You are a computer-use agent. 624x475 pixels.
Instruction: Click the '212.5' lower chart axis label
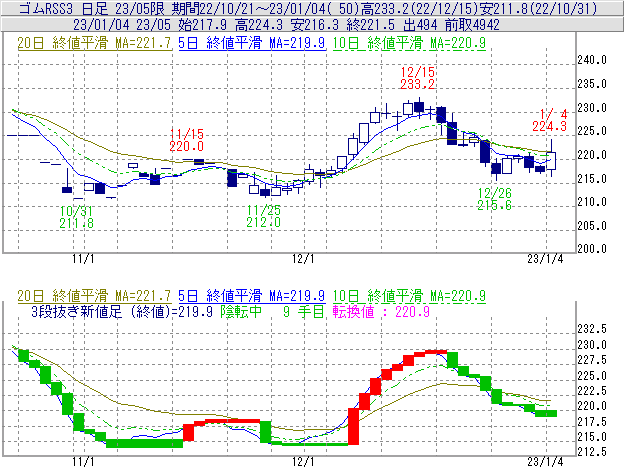(592, 452)
